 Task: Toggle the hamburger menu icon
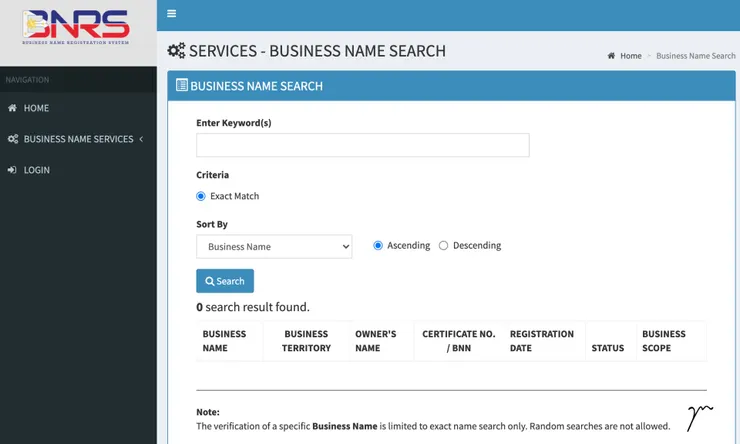pos(172,14)
